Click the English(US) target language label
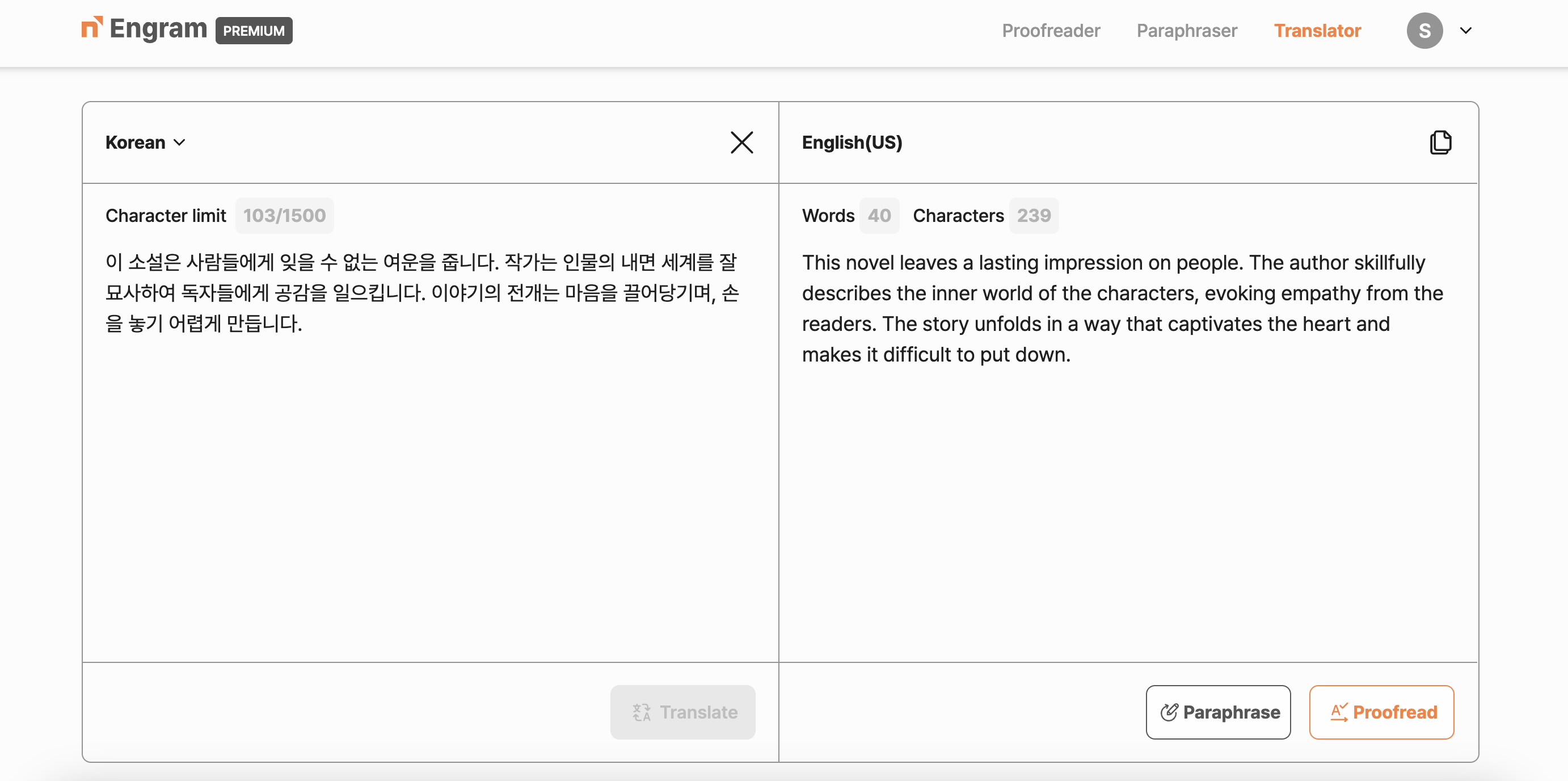The height and width of the screenshot is (781, 1568). coord(852,142)
